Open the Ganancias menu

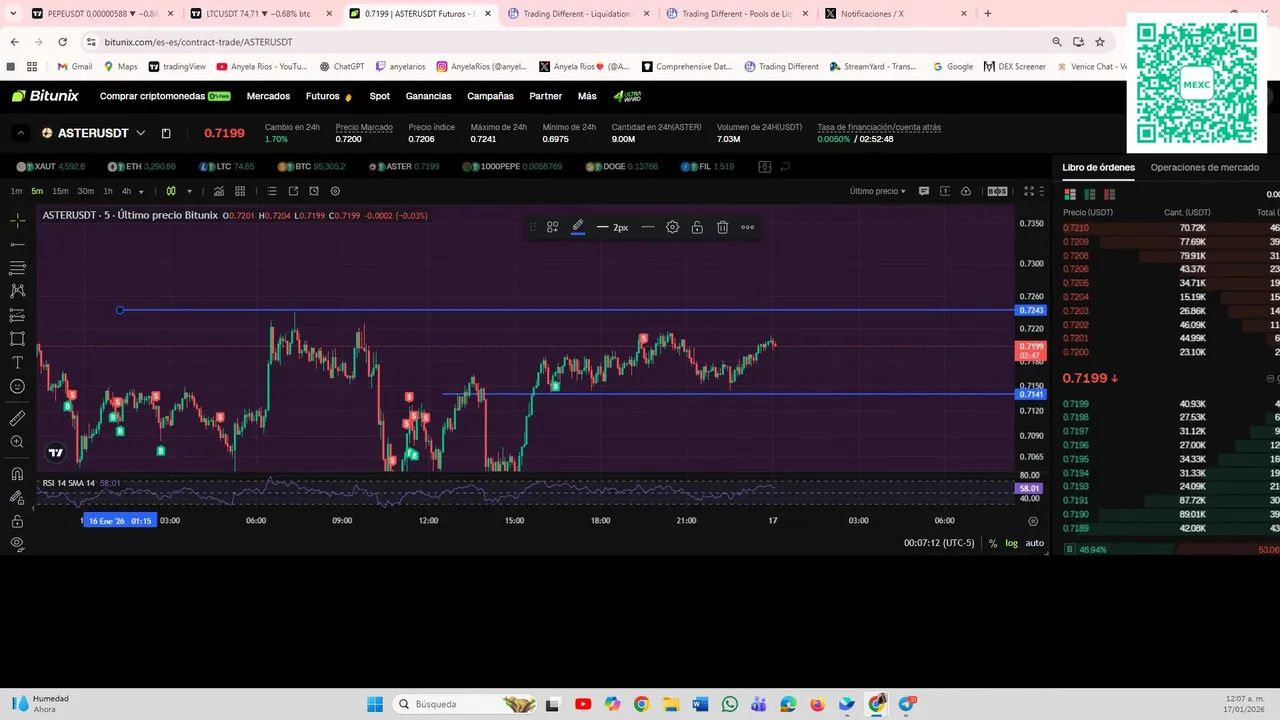[x=428, y=96]
